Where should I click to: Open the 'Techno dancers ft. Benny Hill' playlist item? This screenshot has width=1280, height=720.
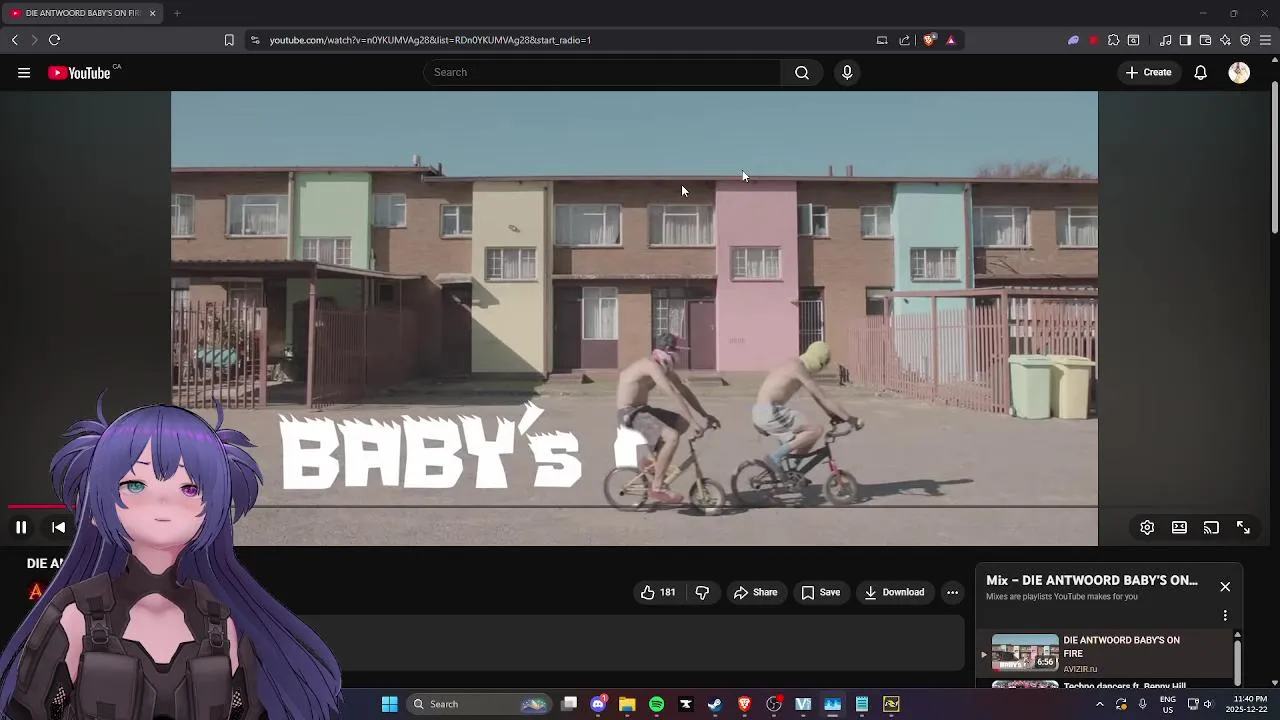1124,686
